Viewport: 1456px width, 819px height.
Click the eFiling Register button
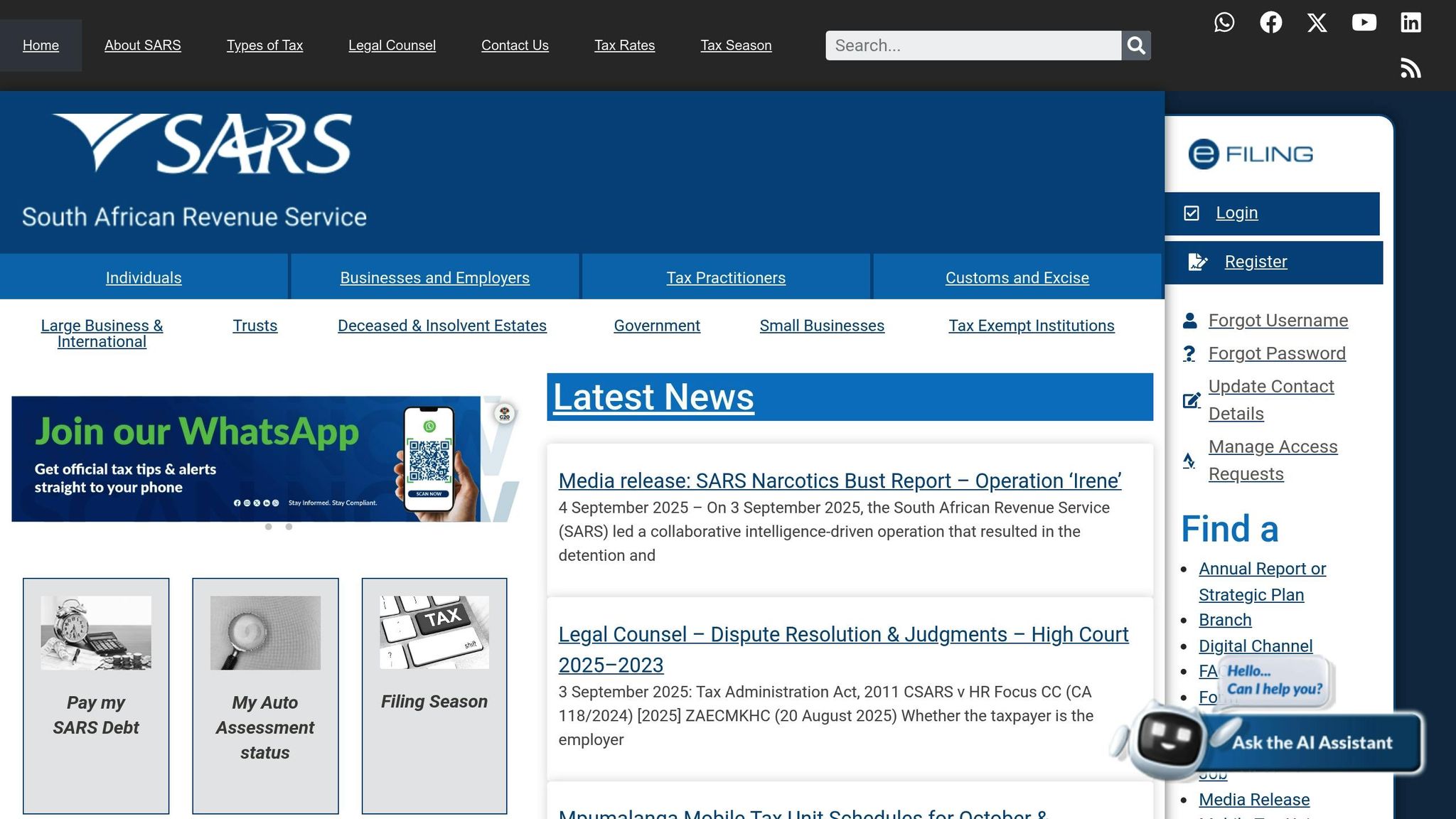[x=1274, y=262]
